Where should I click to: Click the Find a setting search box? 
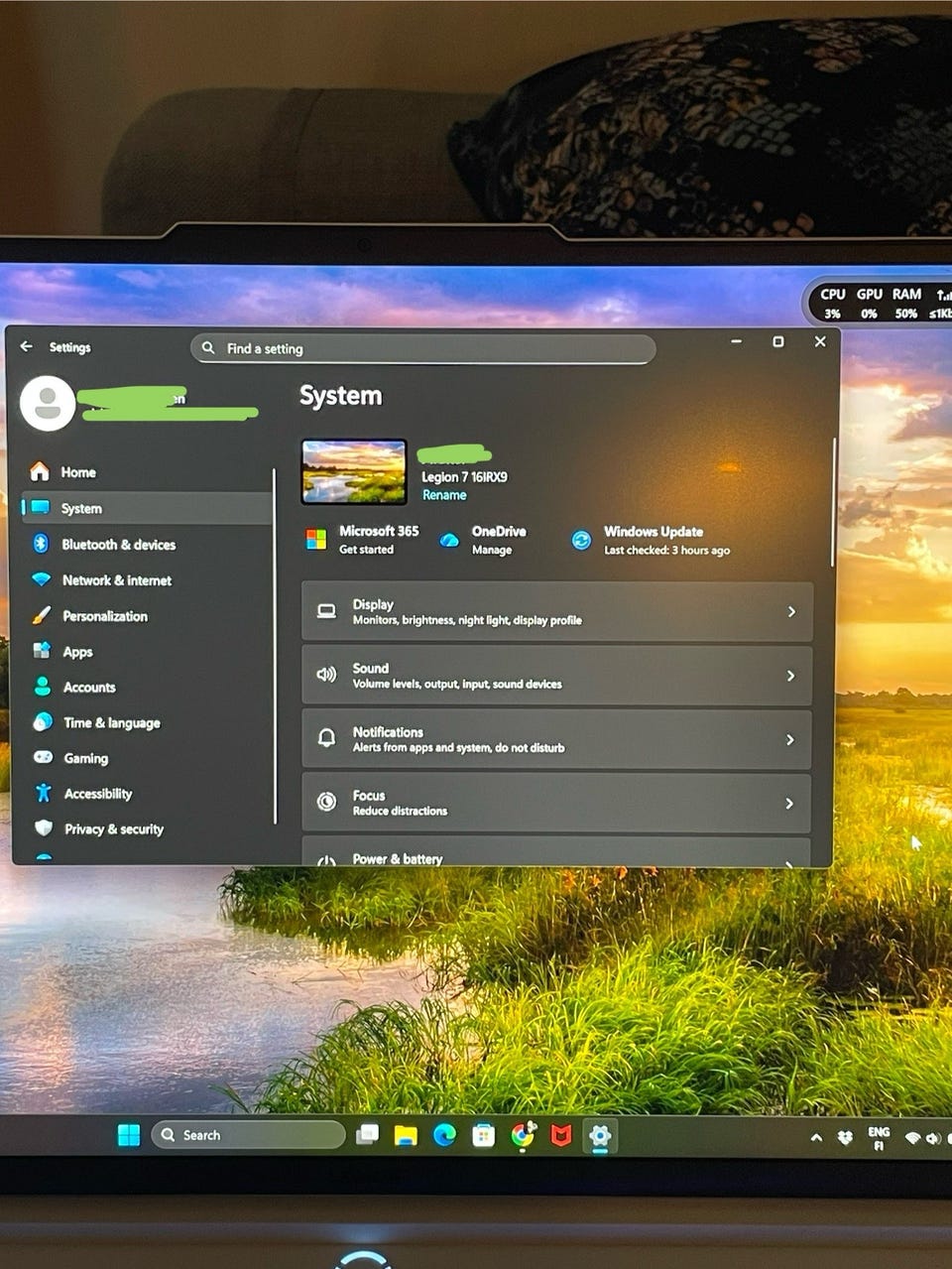coord(423,348)
